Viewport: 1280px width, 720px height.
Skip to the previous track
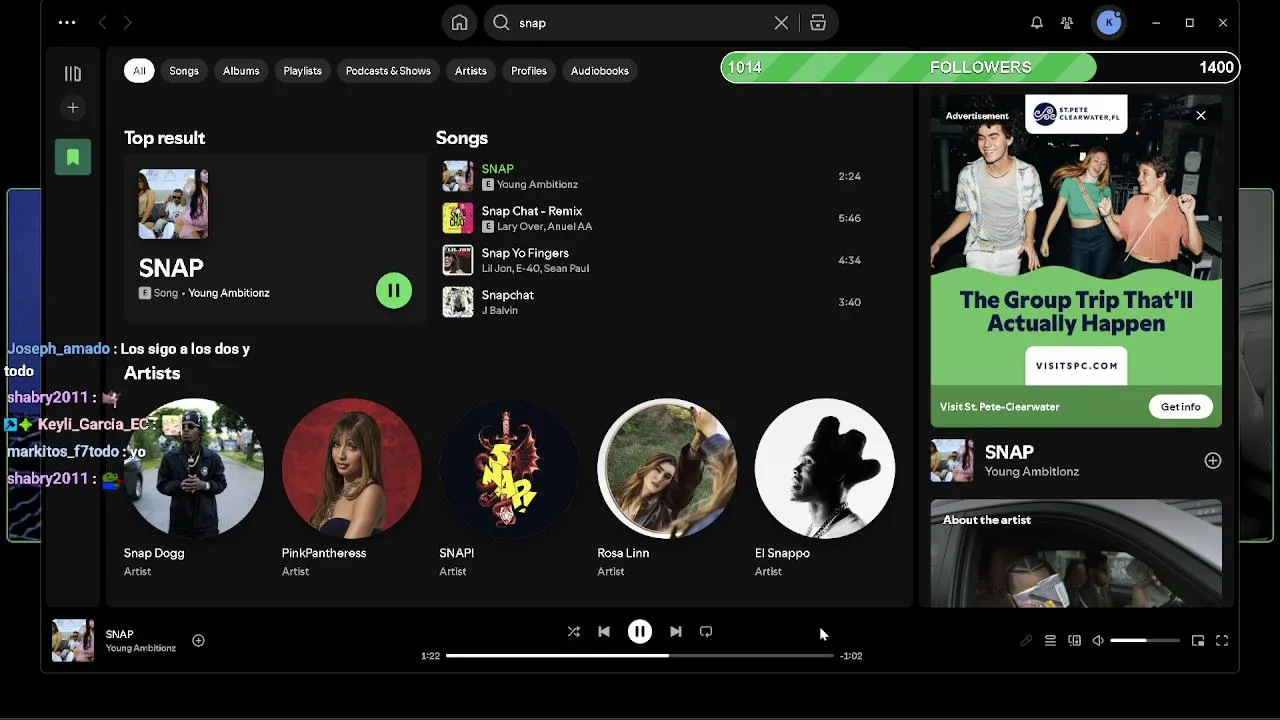coord(604,632)
